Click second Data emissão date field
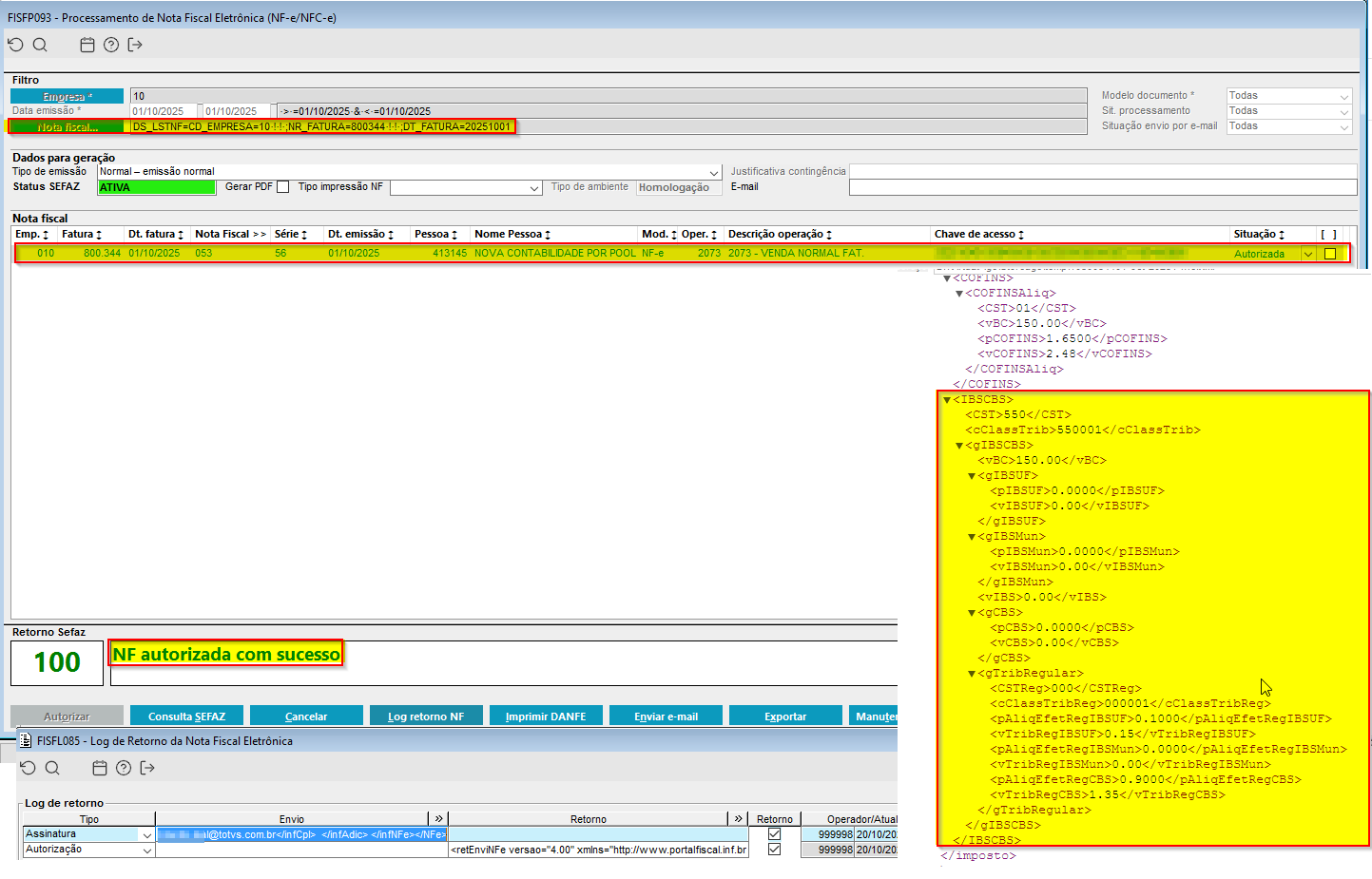This screenshot has height=879, width=1372. 237,111
